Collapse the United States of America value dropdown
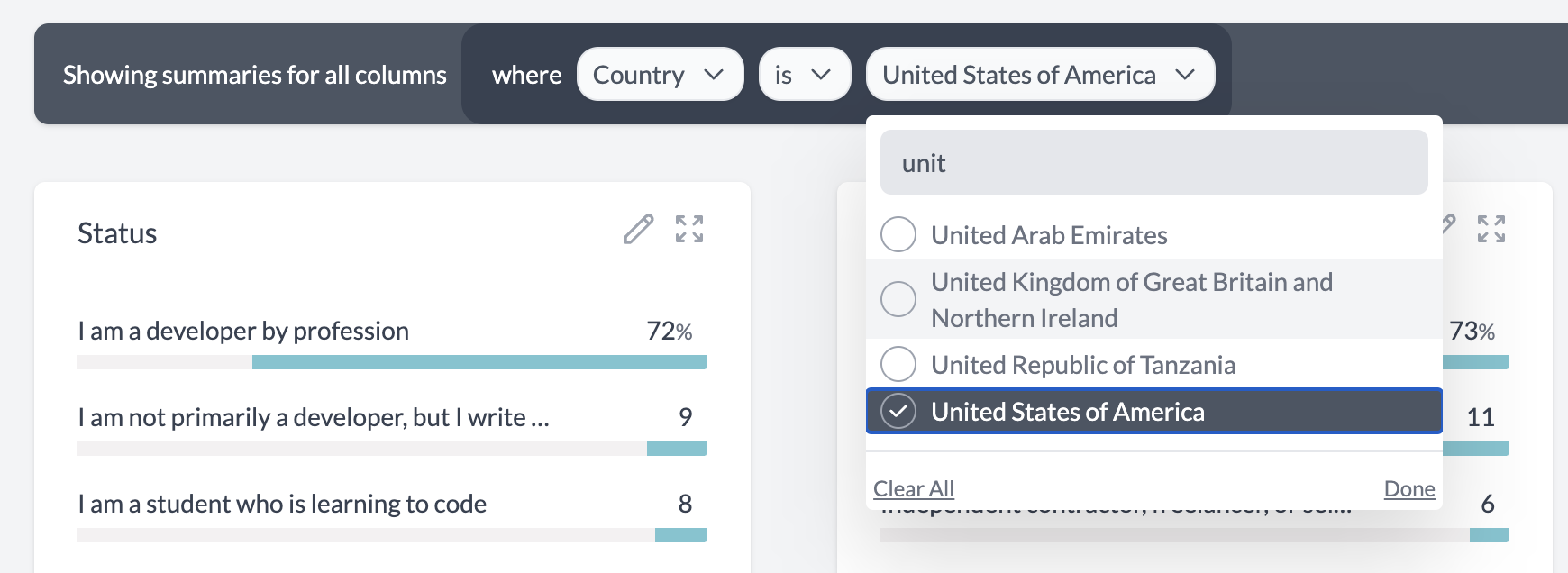1568x573 pixels. coord(1040,74)
